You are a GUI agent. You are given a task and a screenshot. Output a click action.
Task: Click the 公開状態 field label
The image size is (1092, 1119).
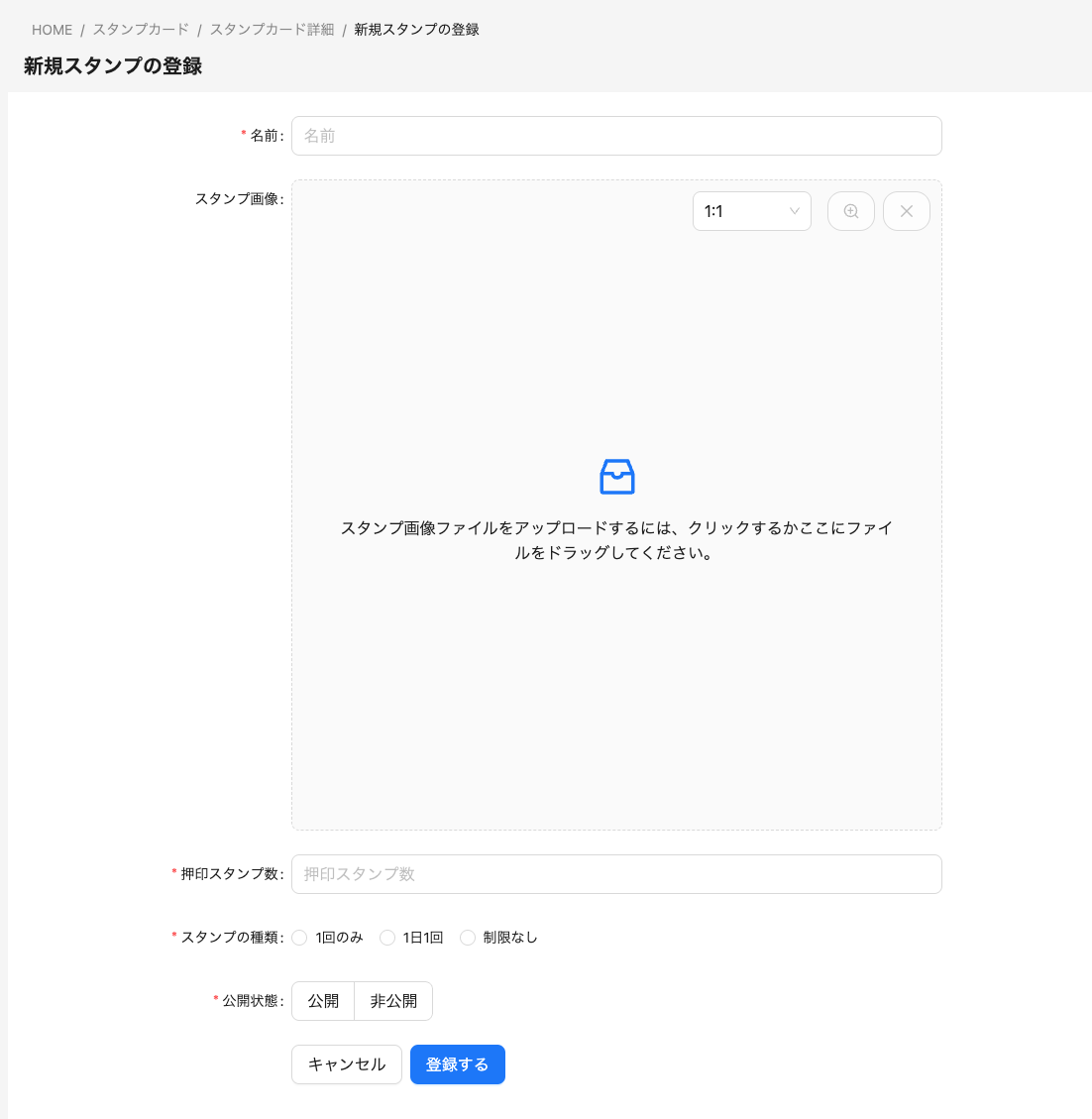pos(252,1001)
